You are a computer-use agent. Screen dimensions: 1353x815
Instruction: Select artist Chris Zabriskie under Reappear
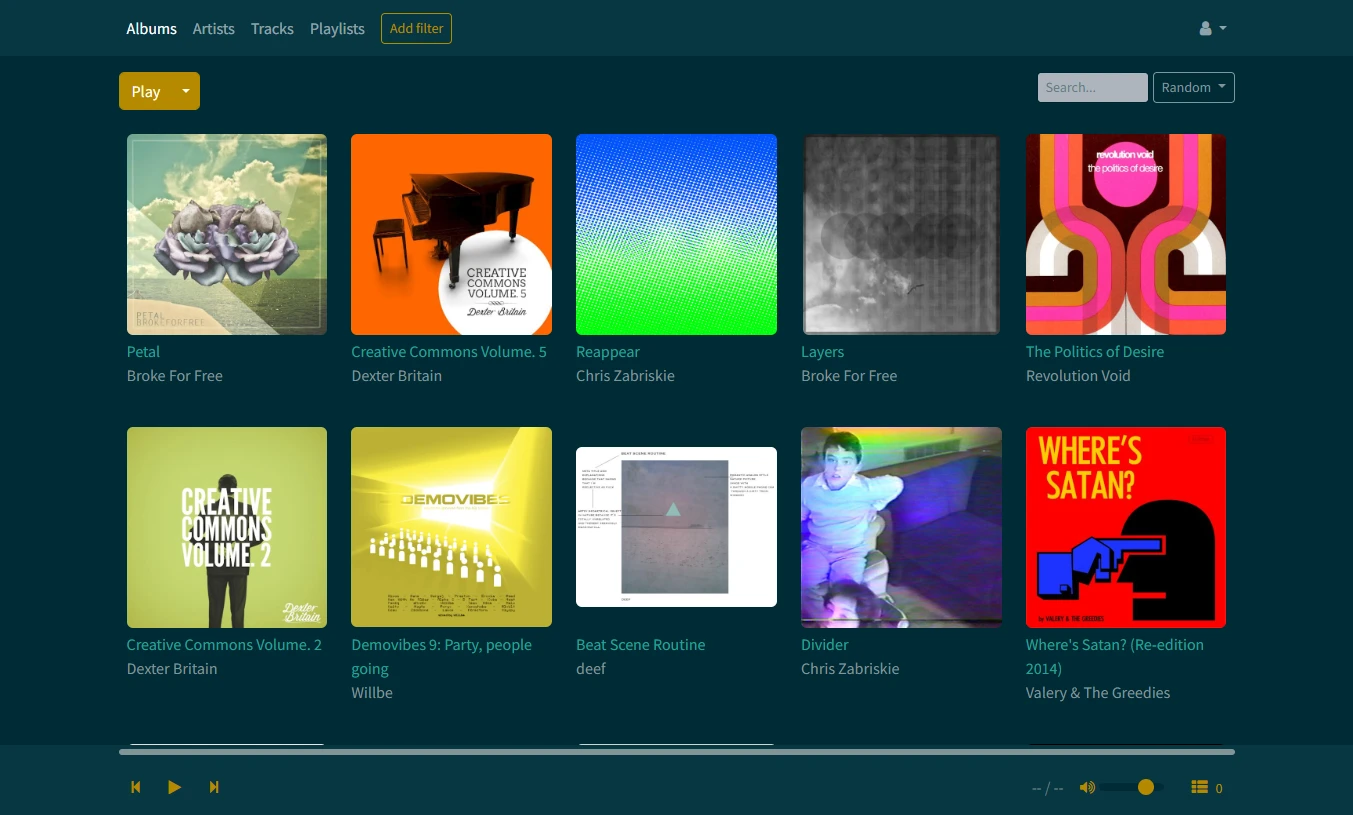625,376
